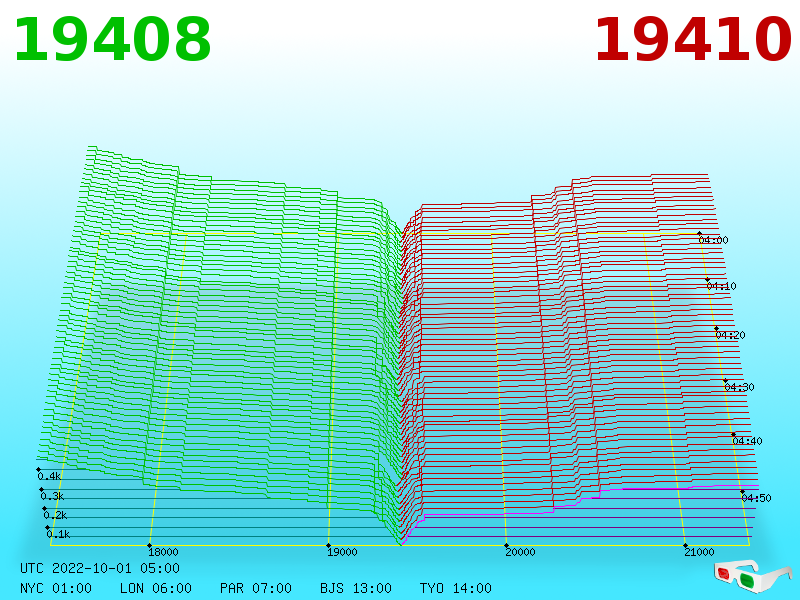Click the PAR 07:00 time
Viewport: 800px width, 600px height.
pos(256,588)
